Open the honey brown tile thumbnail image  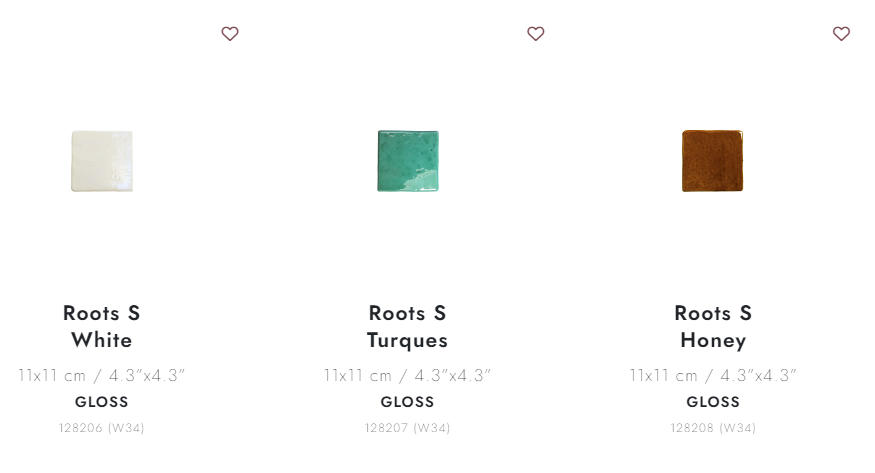tap(713, 161)
